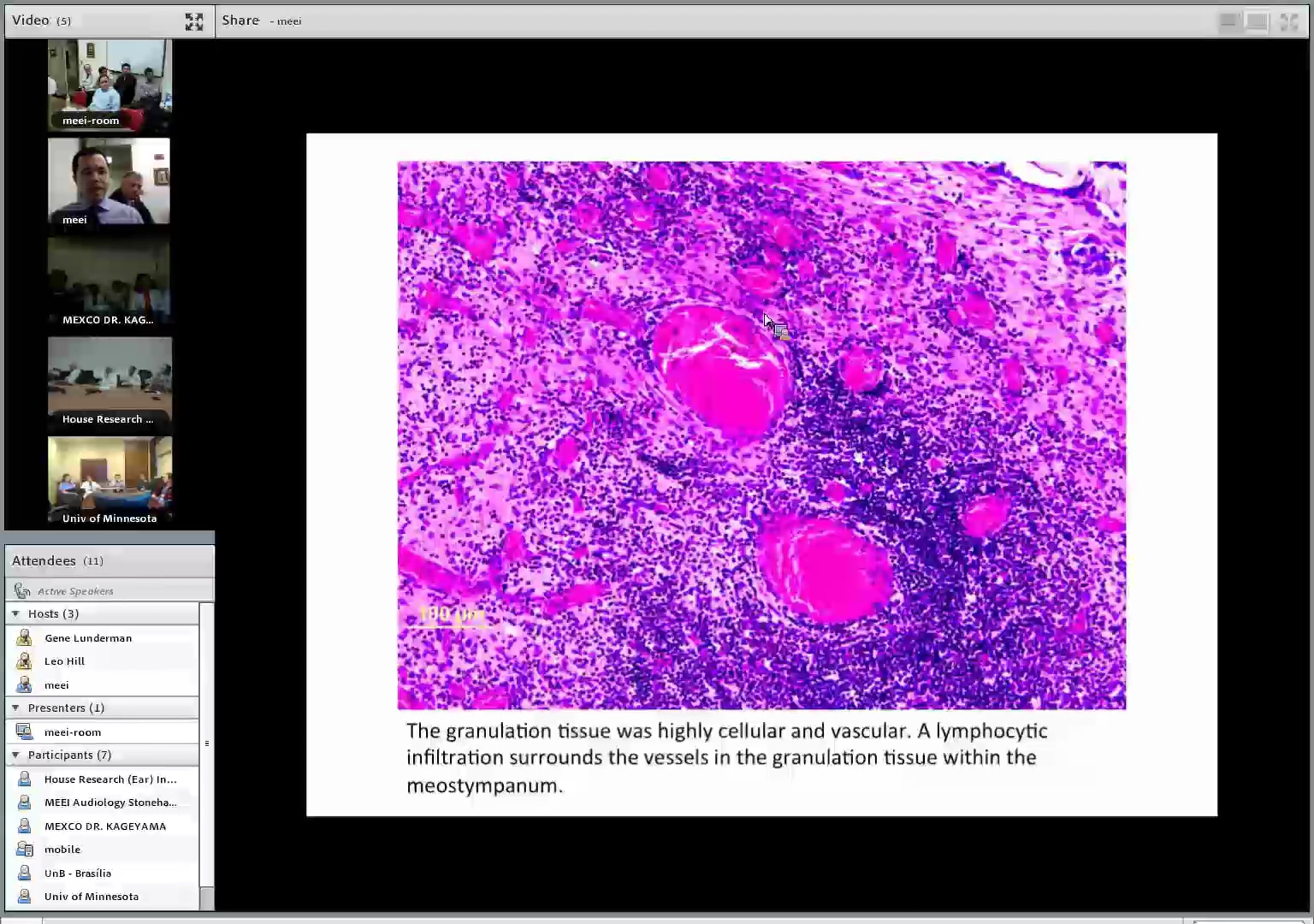Click the Attendees list scrollbar thumb

[207, 744]
